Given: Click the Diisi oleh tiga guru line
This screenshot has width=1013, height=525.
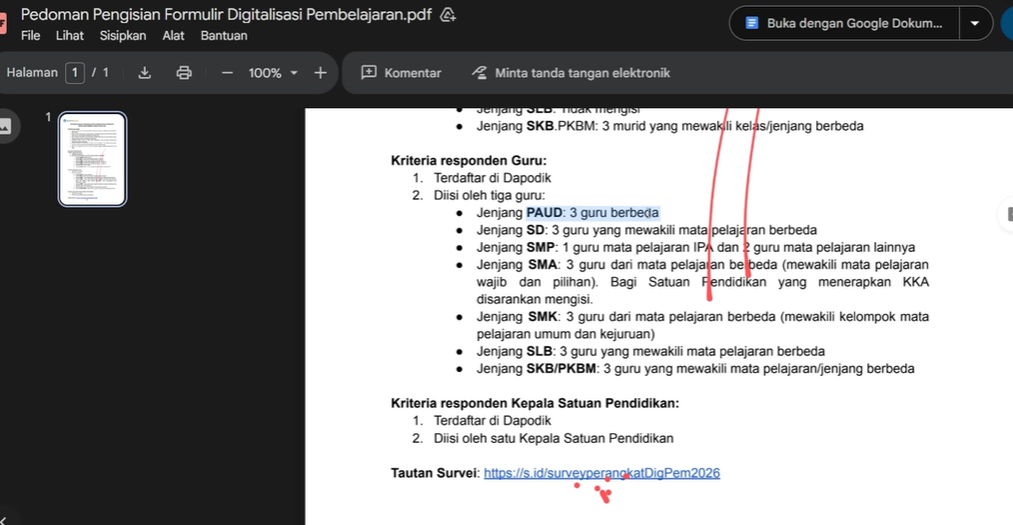Looking at the screenshot, I should (489, 195).
